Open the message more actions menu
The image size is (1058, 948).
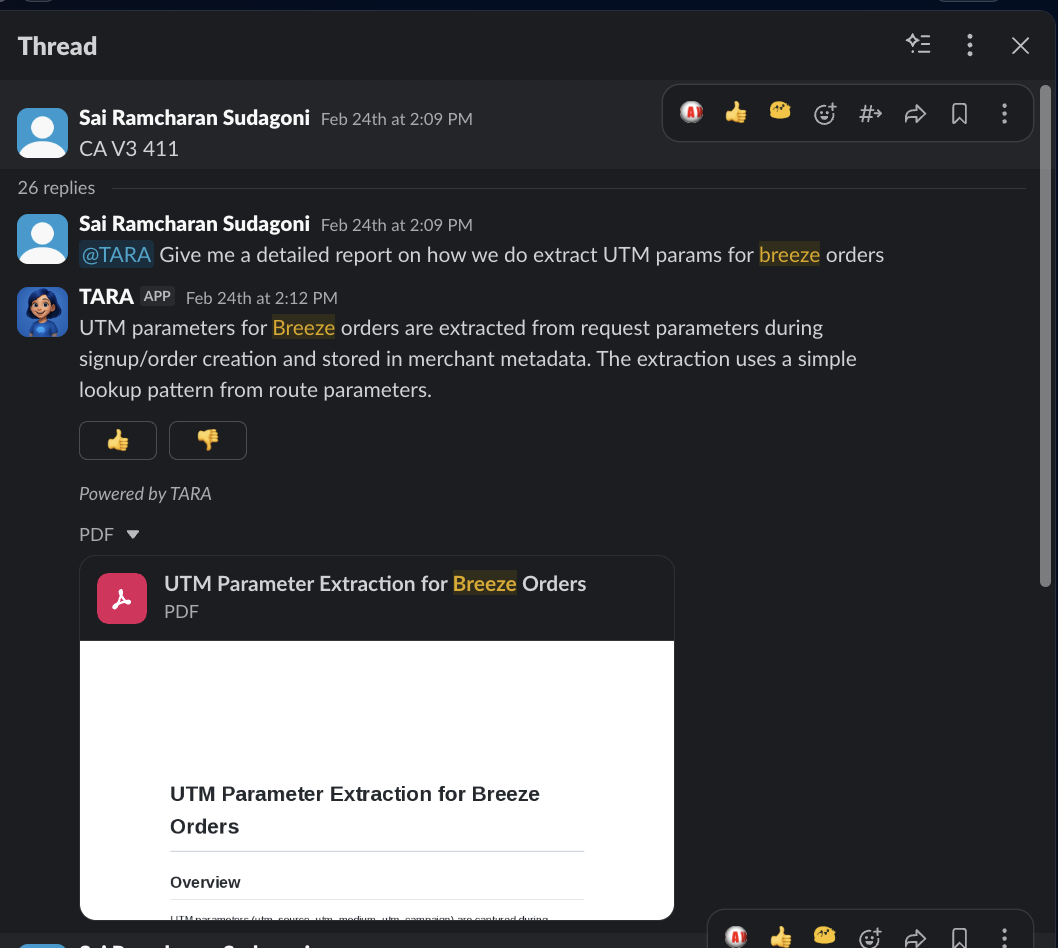tap(1004, 113)
